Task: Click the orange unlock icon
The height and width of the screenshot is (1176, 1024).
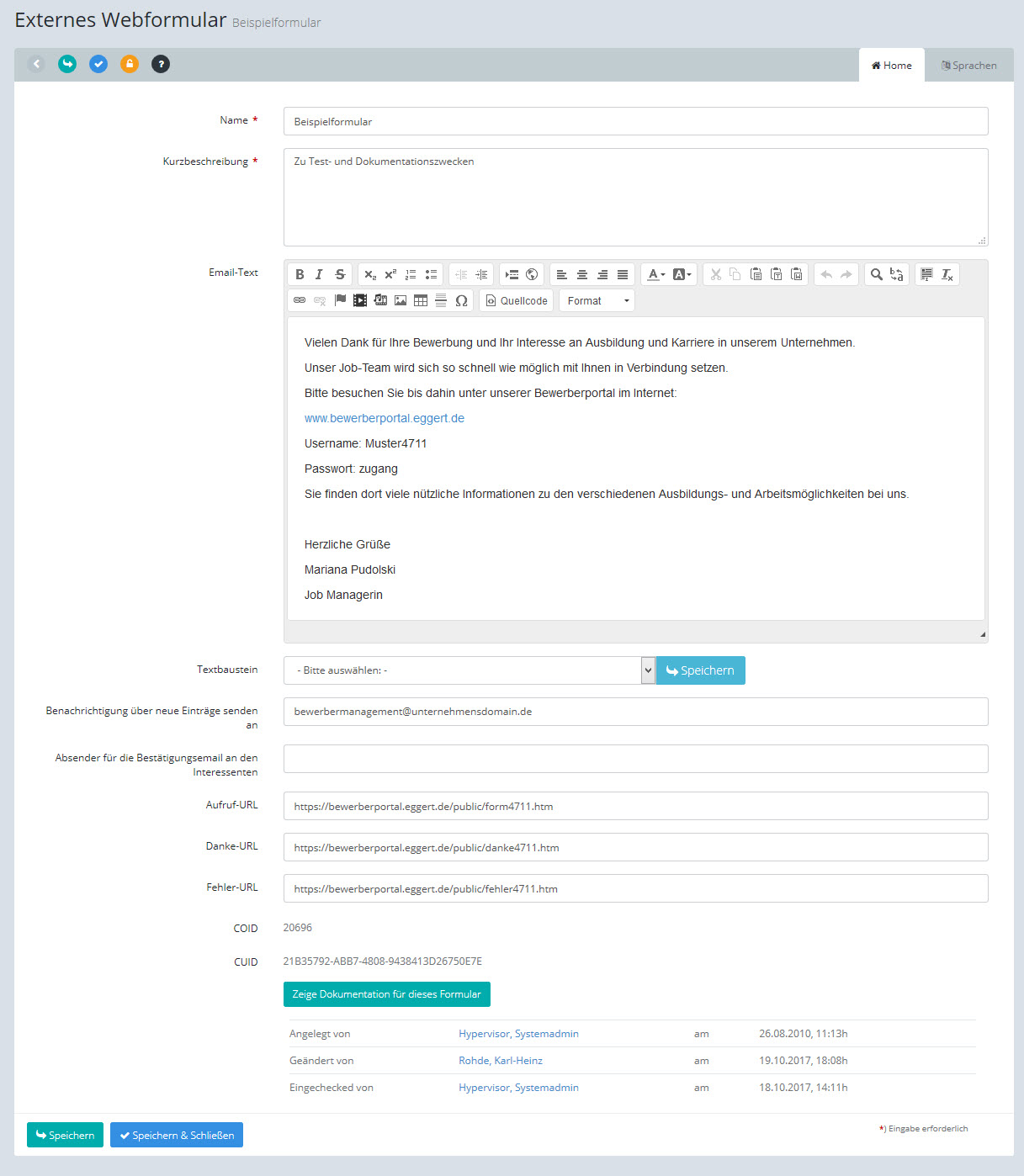Action: 129,64
